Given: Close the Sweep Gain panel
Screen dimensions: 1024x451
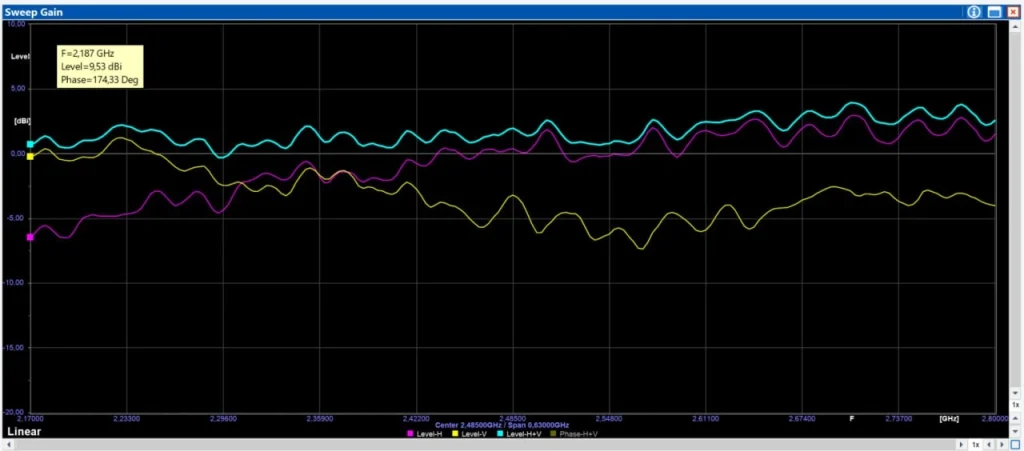Looking at the screenshot, I should click(x=1013, y=12).
